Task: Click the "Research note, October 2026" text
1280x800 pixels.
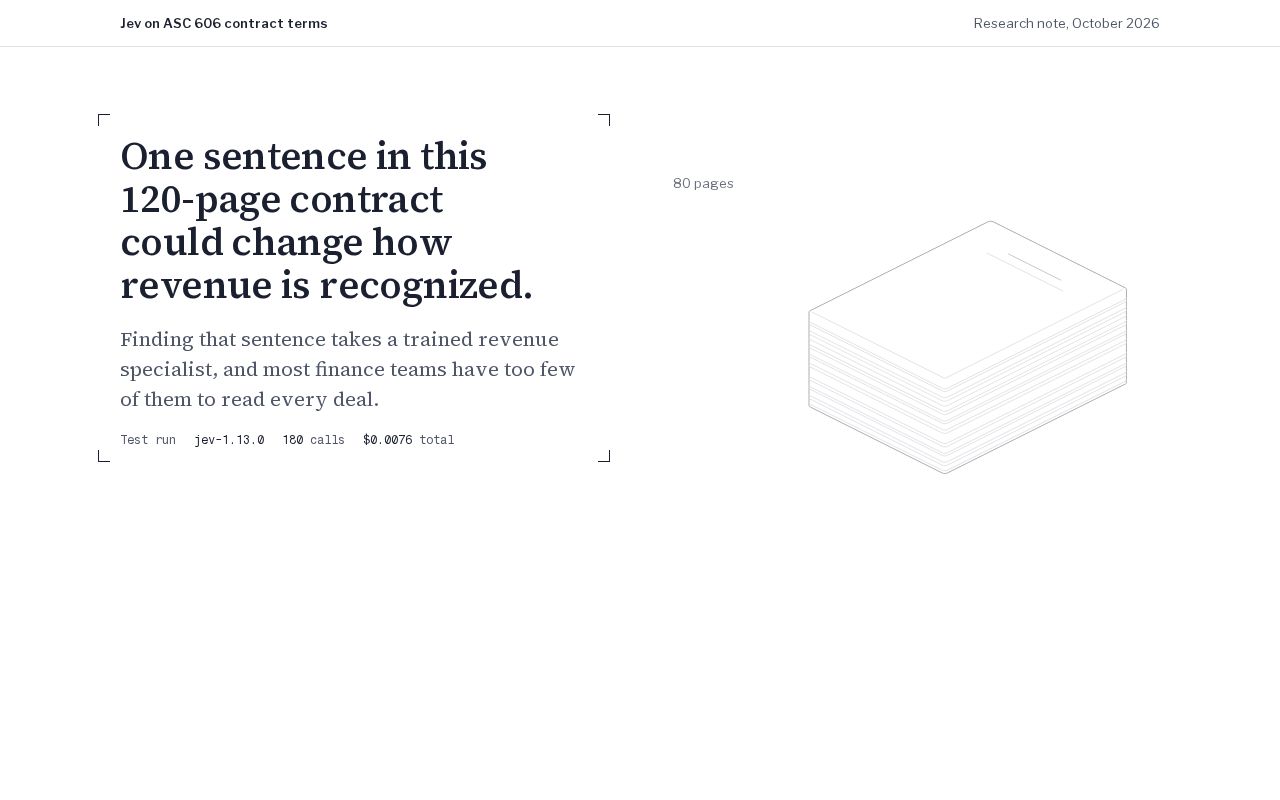Action: 1066,23
